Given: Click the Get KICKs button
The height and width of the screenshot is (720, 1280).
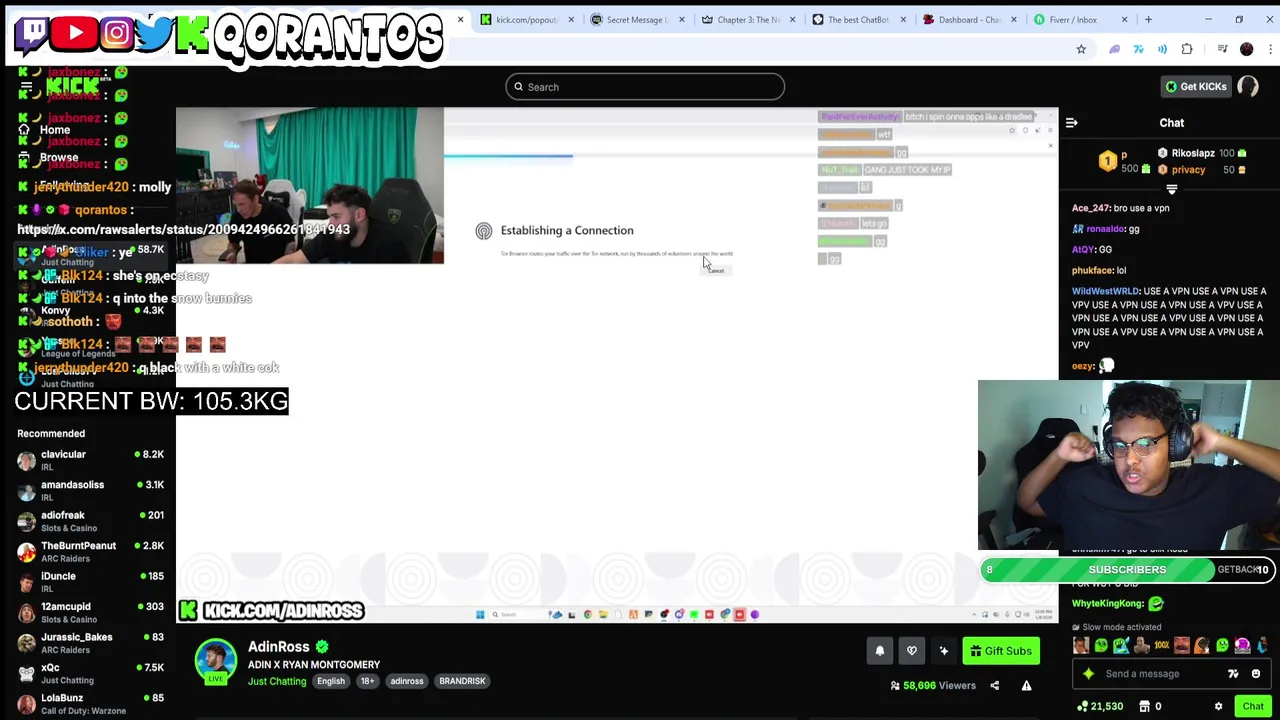Looking at the screenshot, I should click(x=1196, y=87).
